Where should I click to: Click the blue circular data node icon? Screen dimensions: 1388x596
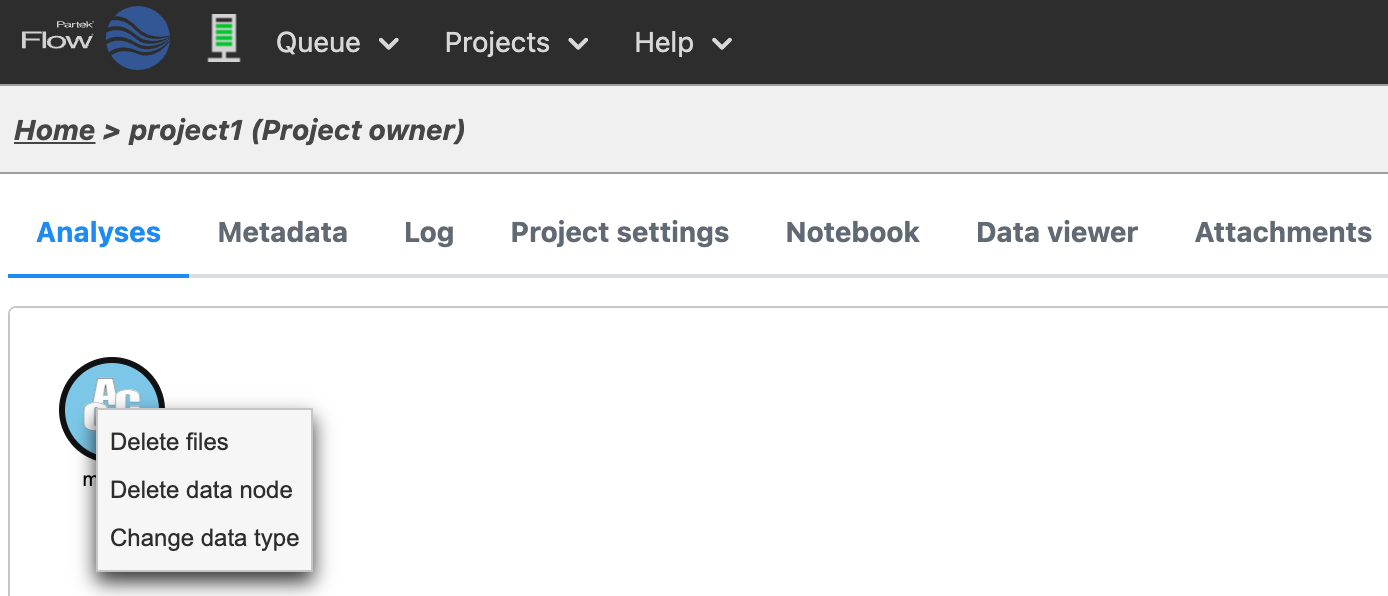click(x=112, y=385)
